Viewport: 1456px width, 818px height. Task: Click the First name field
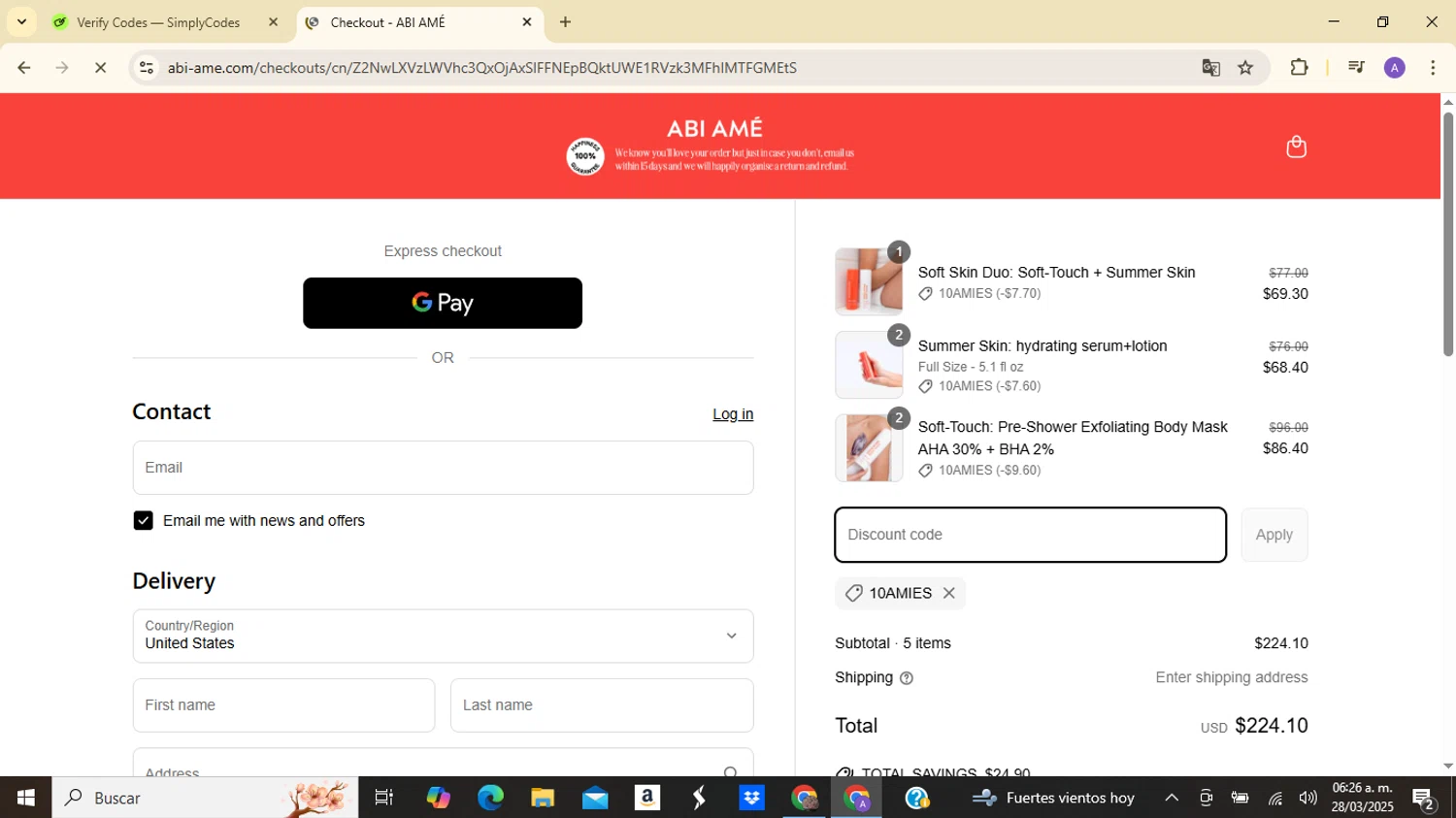(x=283, y=705)
